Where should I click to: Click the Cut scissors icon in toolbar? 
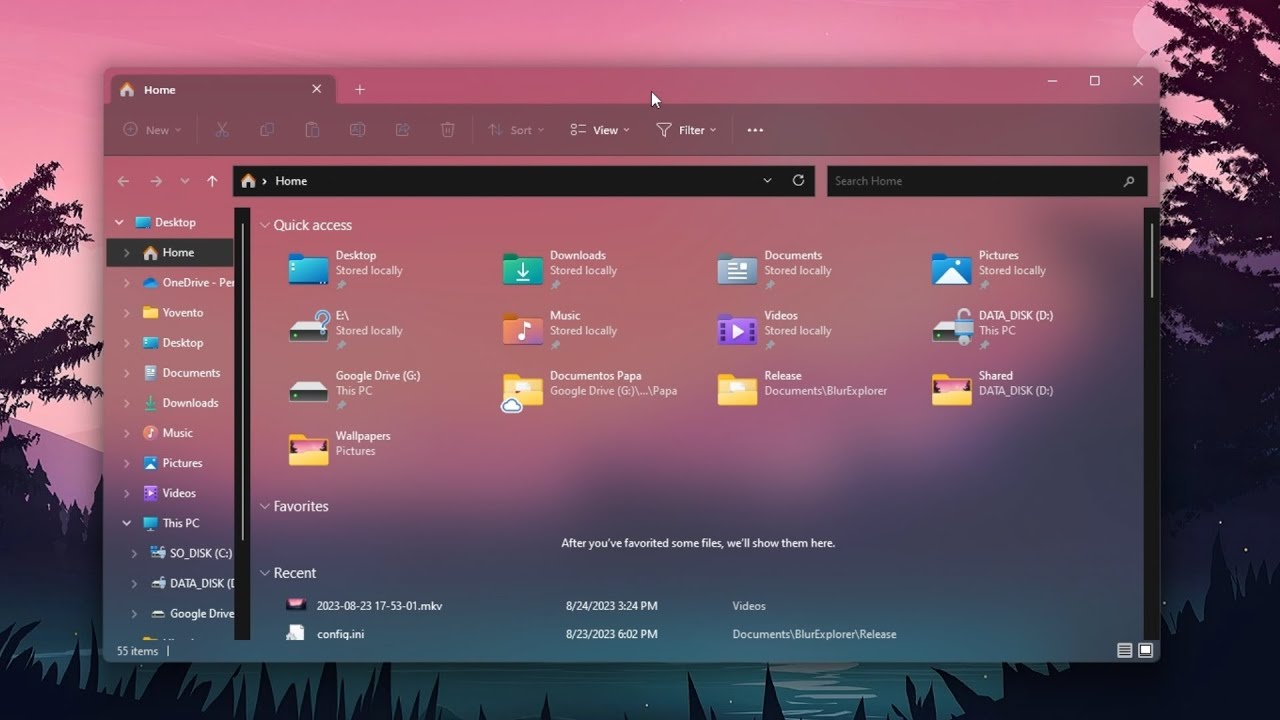pos(222,130)
